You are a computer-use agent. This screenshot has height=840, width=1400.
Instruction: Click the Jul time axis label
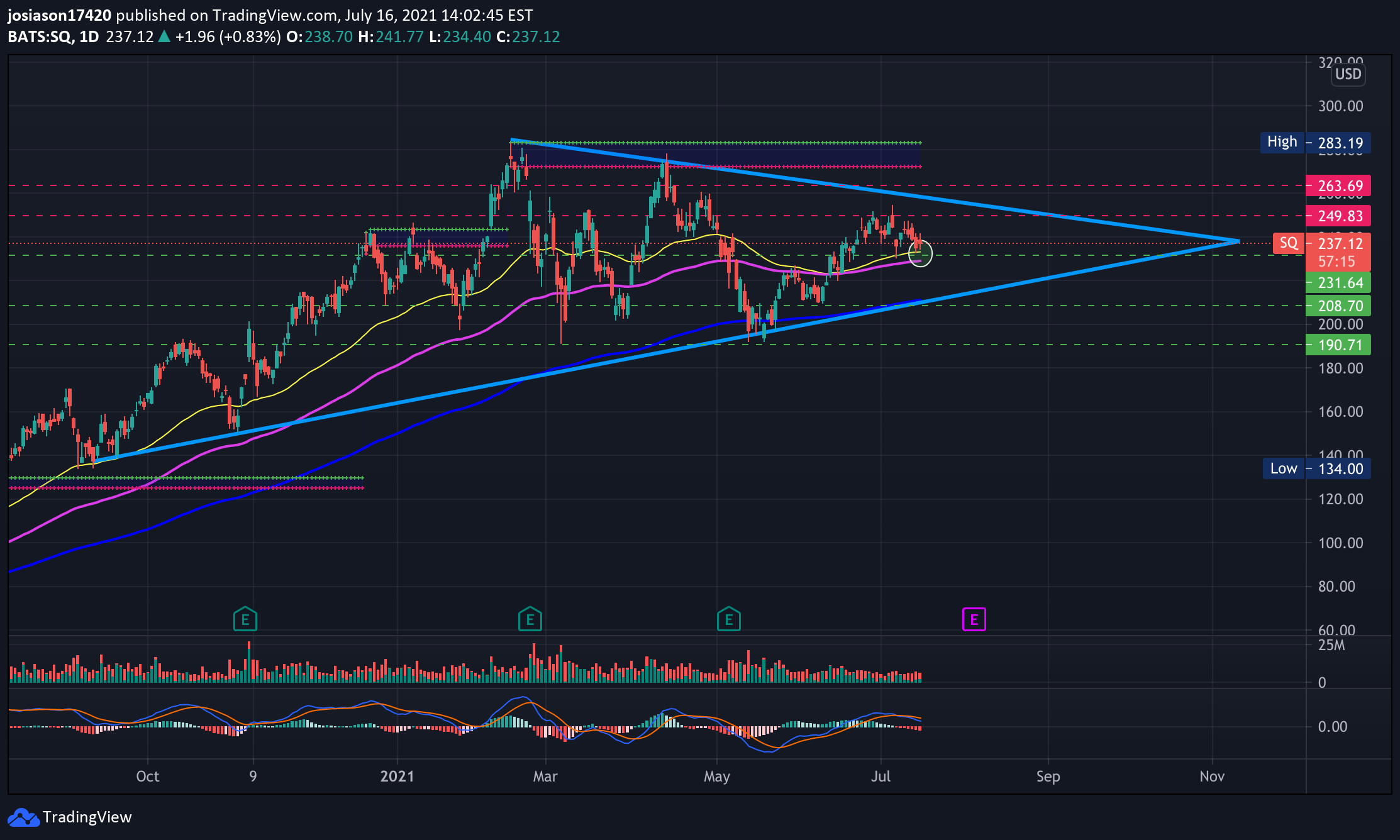pos(881,776)
